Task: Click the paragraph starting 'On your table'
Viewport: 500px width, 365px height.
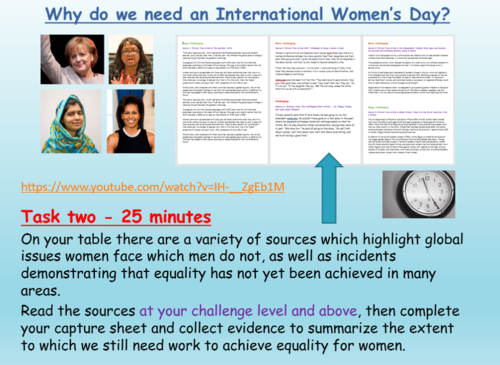Action: (242, 265)
